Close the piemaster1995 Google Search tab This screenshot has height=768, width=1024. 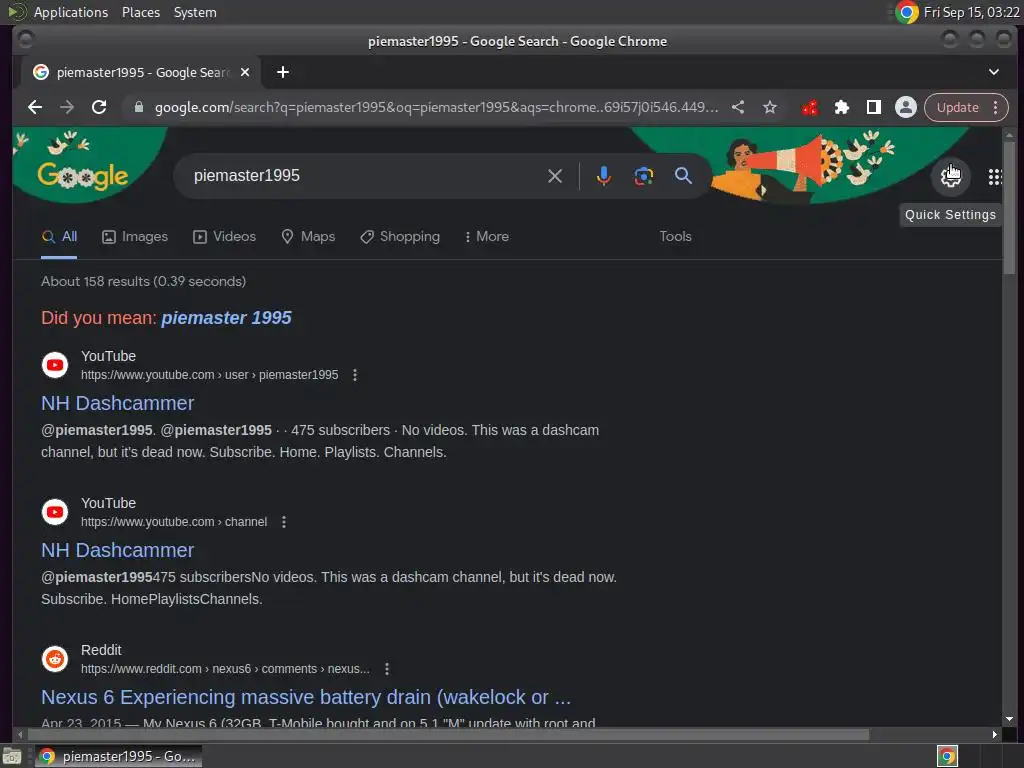click(x=245, y=72)
